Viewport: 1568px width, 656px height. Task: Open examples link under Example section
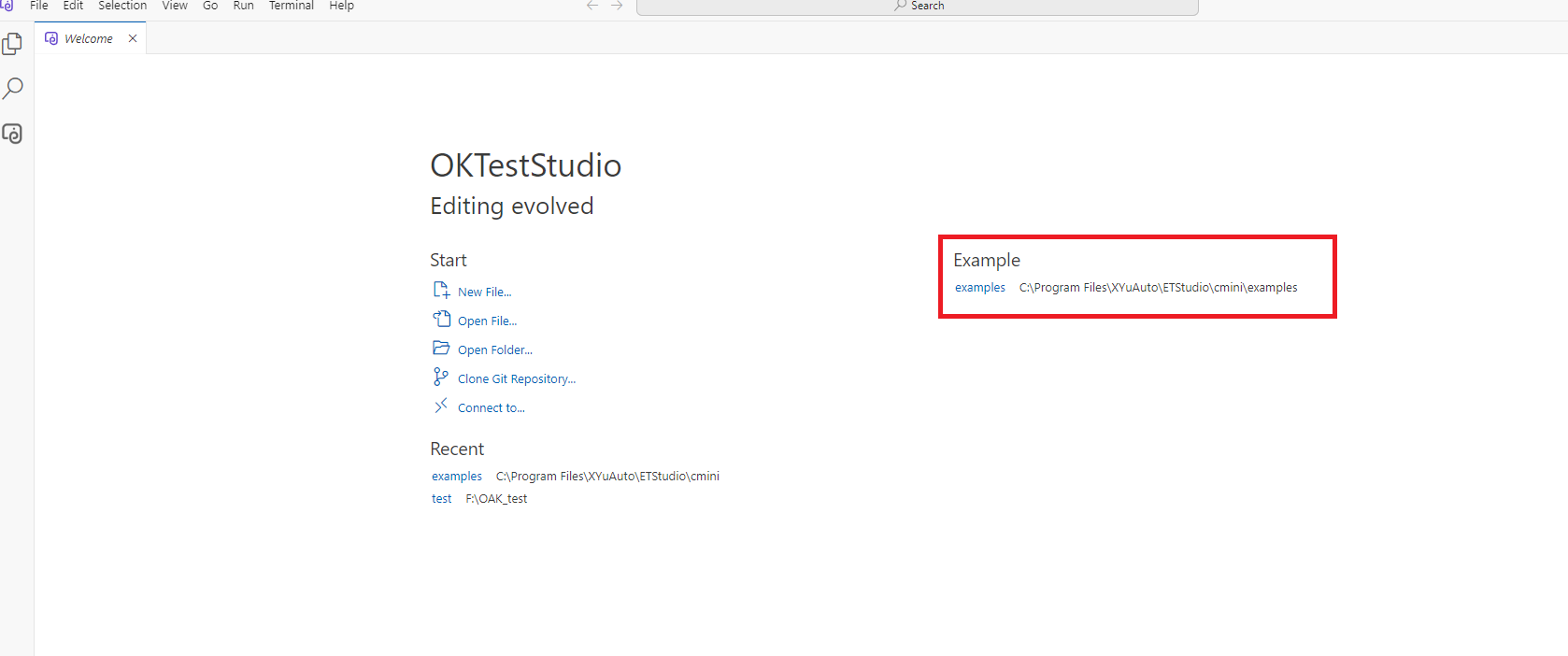pos(980,288)
